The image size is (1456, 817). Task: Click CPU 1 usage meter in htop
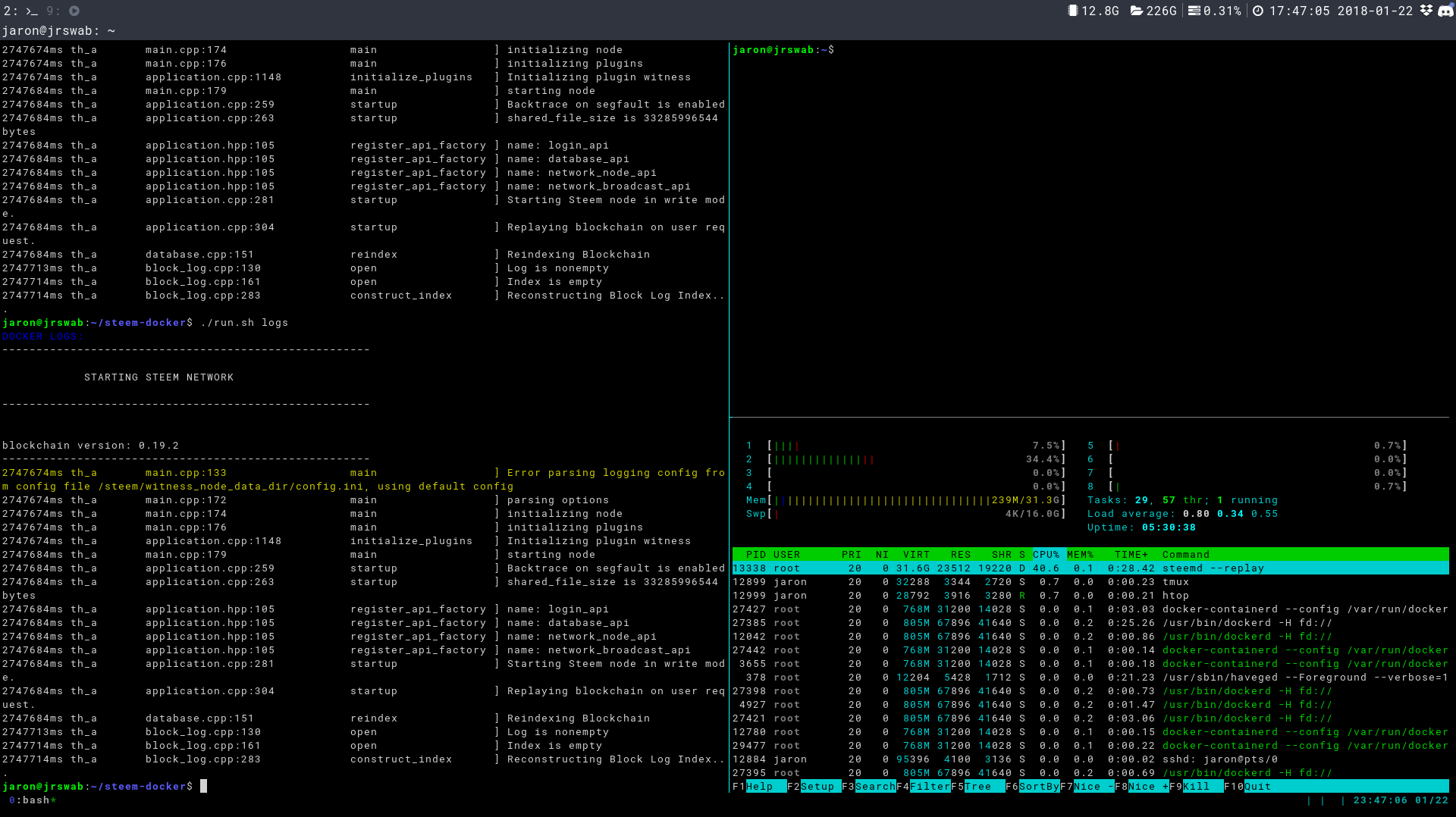tap(906, 446)
